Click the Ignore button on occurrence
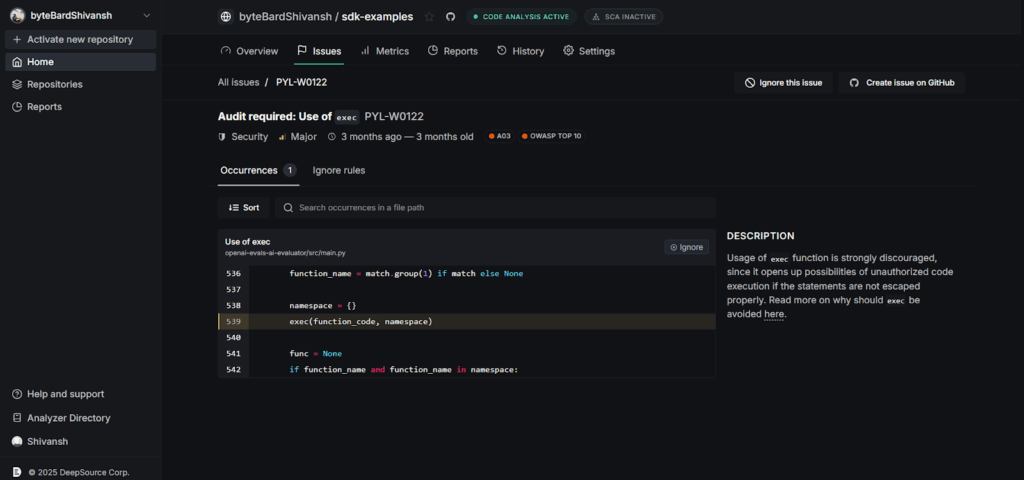 686,247
